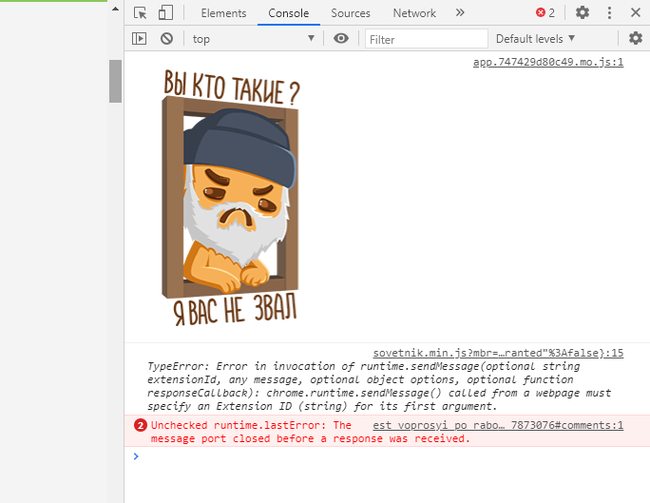Open the app.747429d80c49.mo.js:1 source link
This screenshot has width=650, height=503.
(x=548, y=62)
